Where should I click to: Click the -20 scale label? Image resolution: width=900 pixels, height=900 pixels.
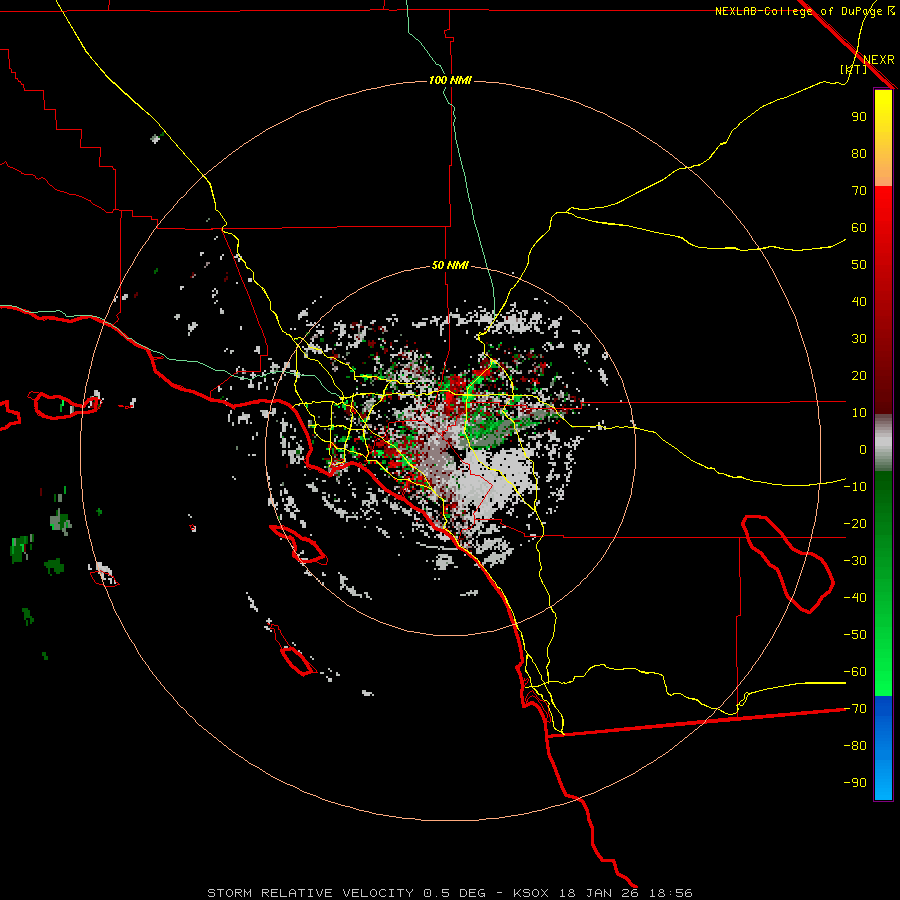coord(855,524)
